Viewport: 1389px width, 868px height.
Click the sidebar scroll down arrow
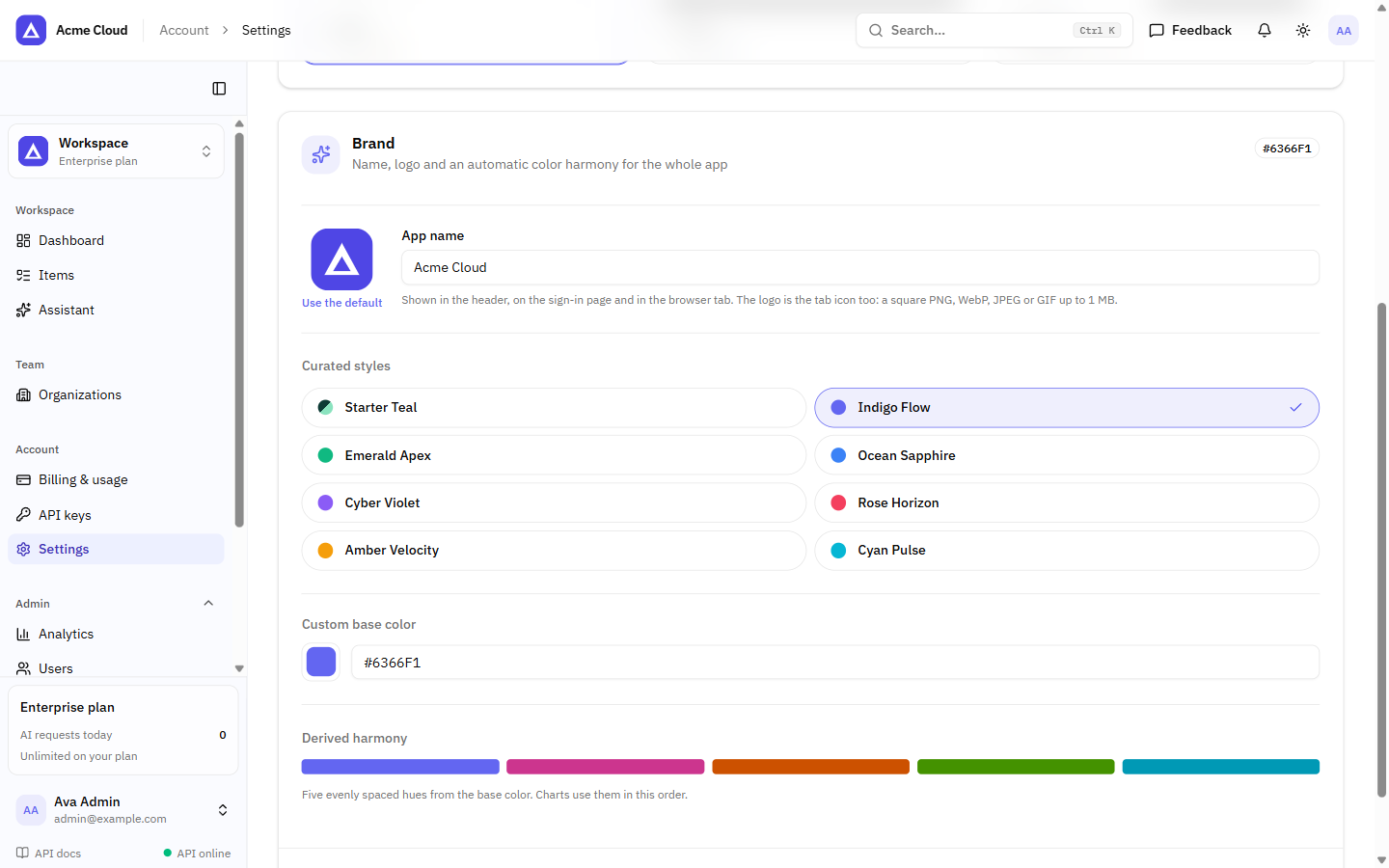pyautogui.click(x=239, y=668)
